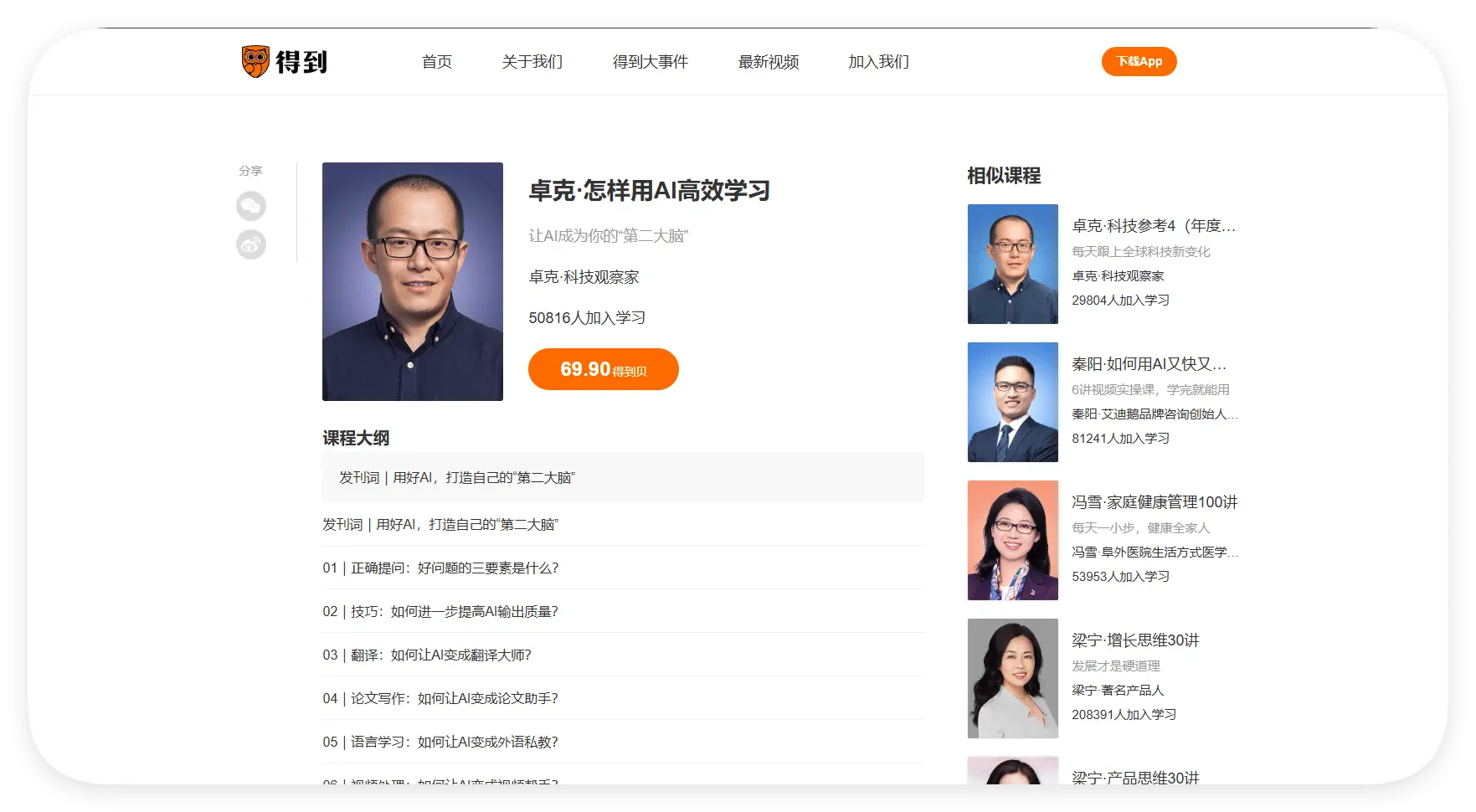Share course via WeChat icon

(251, 206)
